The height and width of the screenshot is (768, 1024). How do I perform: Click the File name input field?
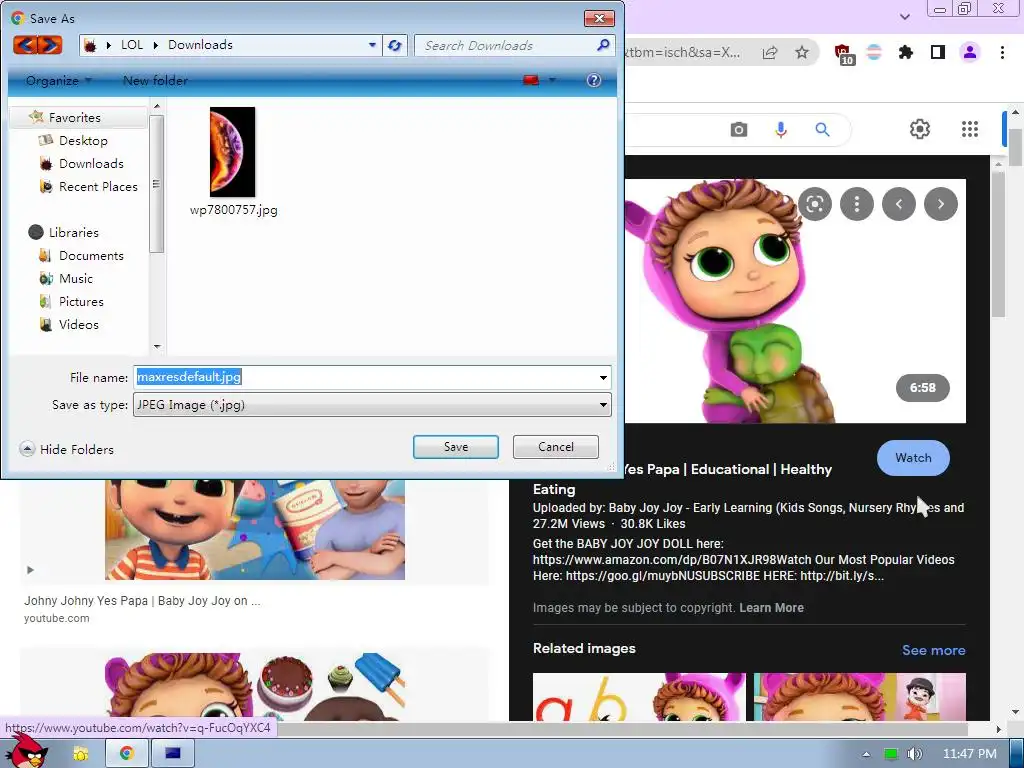(366, 377)
